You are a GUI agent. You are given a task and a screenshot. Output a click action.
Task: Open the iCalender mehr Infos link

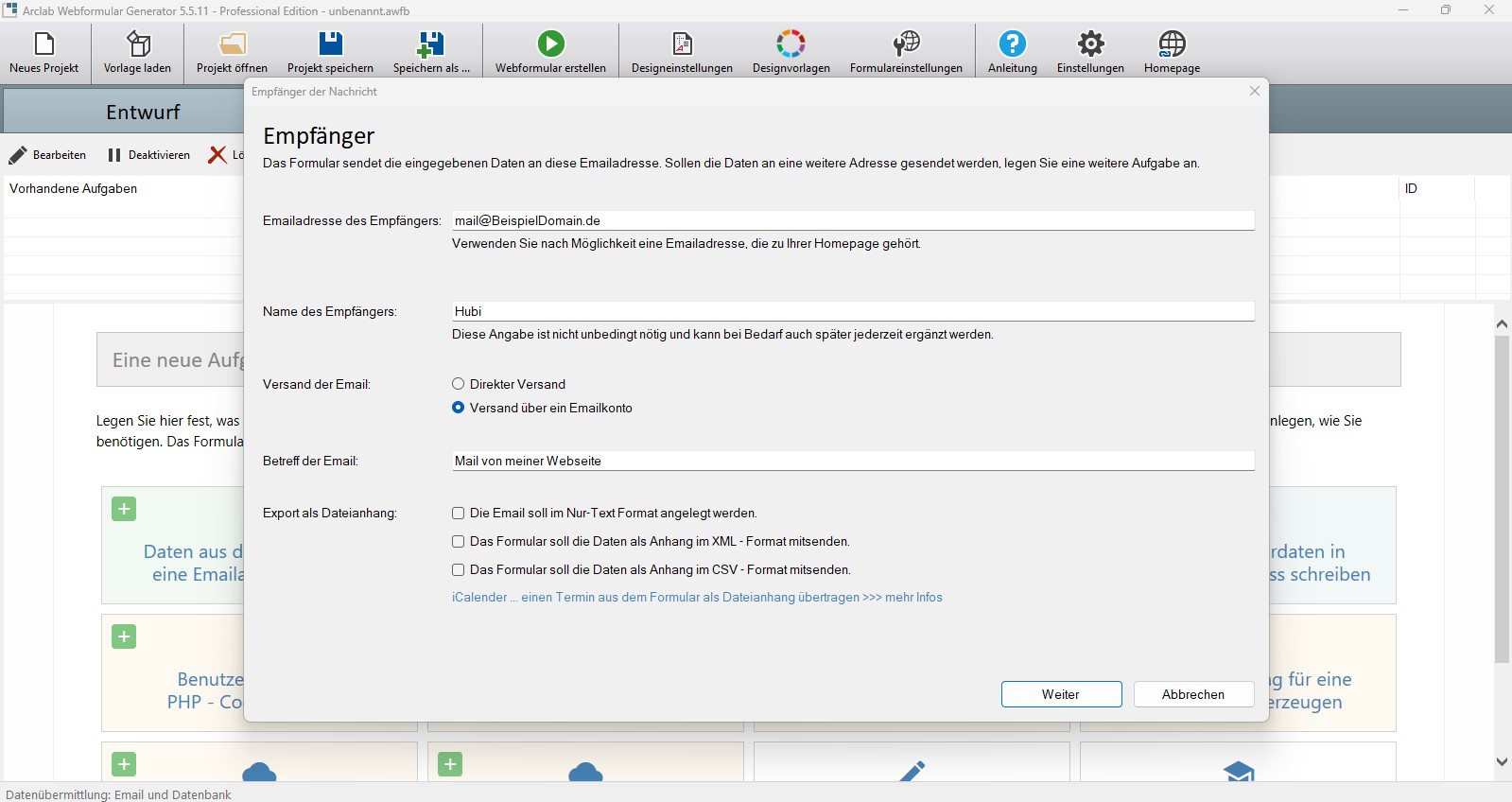(x=697, y=598)
